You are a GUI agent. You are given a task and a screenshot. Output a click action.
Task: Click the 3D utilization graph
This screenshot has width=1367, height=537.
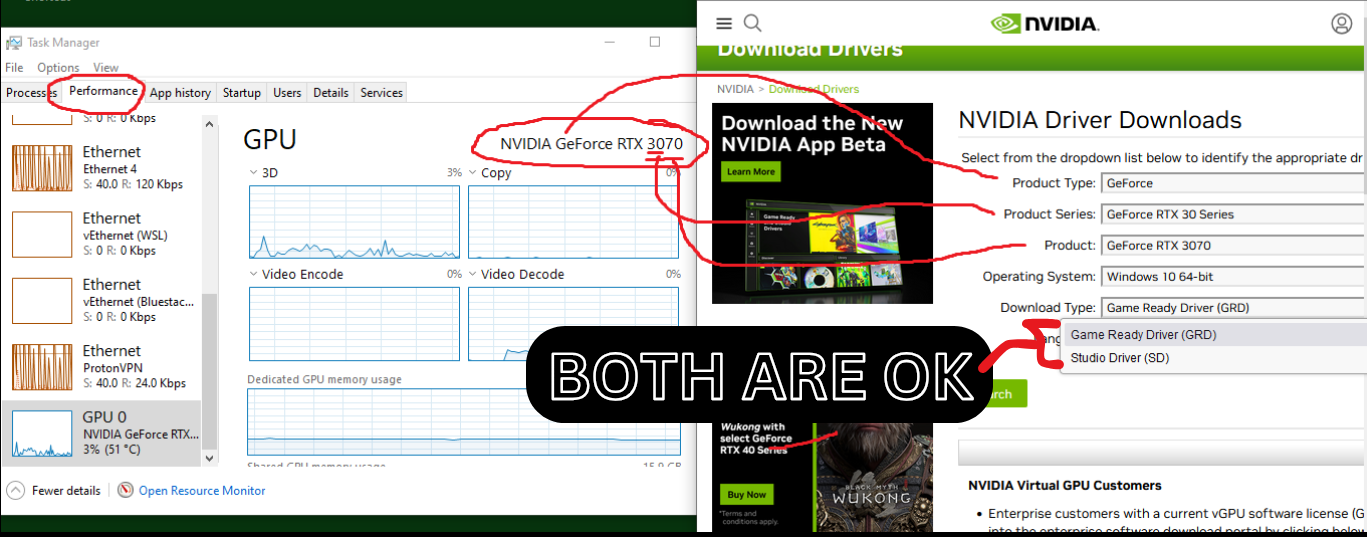click(x=354, y=222)
